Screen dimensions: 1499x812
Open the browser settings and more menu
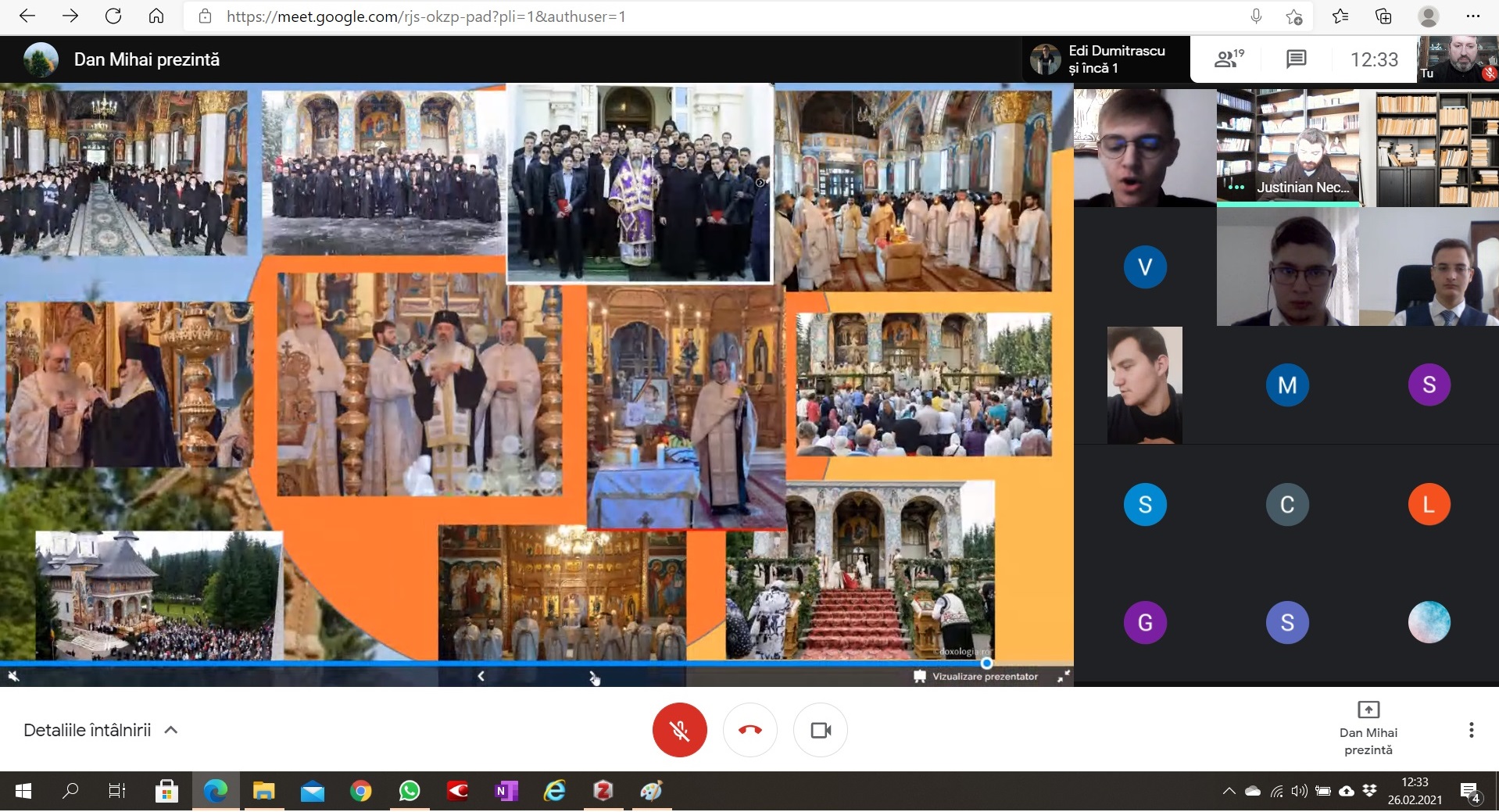point(1472,16)
